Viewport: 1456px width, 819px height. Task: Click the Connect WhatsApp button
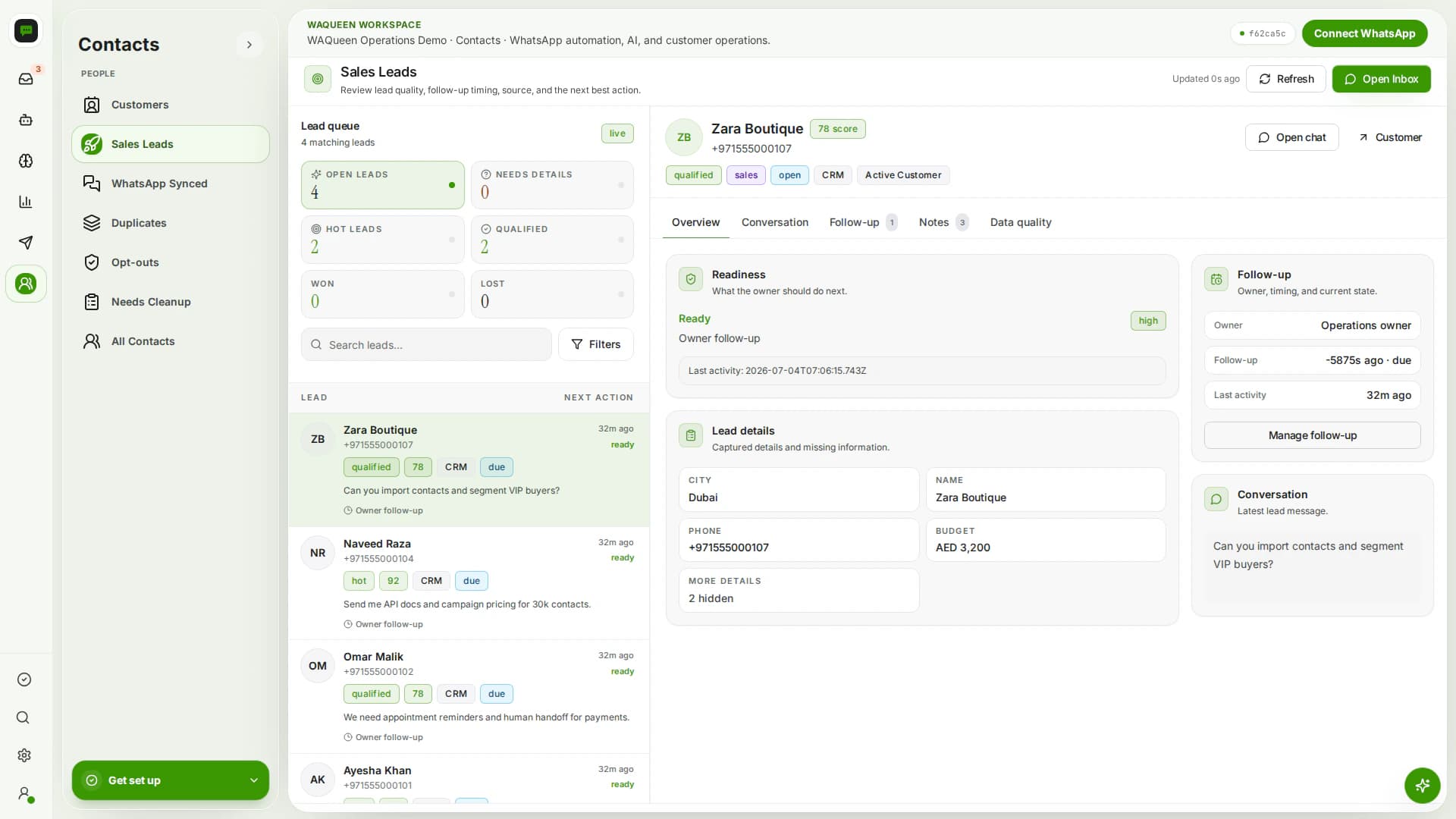click(x=1364, y=33)
